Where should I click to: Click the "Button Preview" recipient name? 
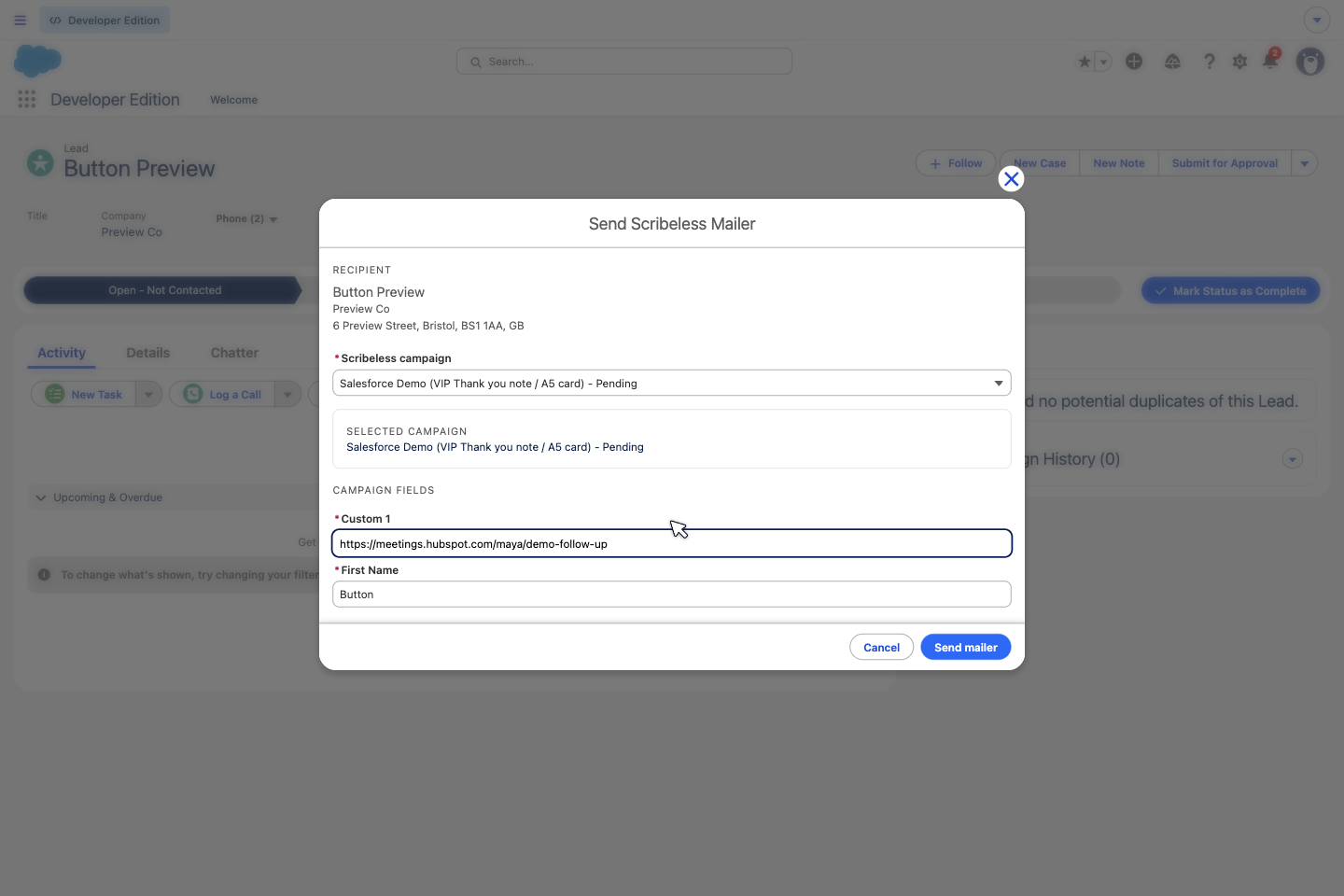coord(378,292)
